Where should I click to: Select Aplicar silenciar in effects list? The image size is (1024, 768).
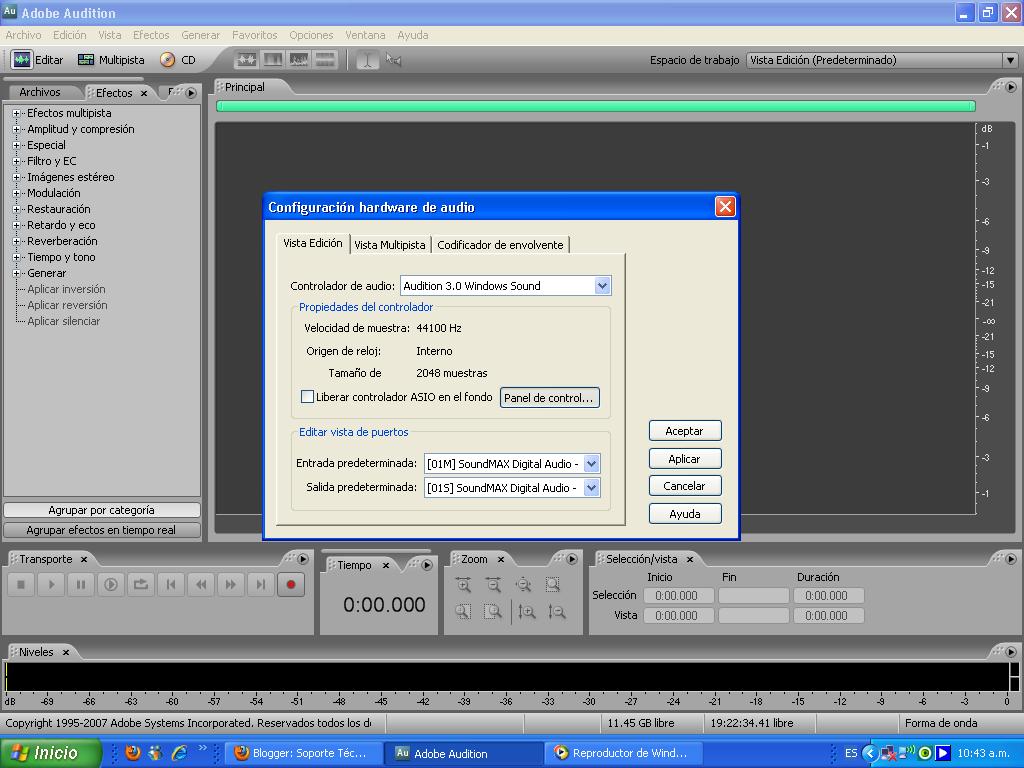point(63,321)
